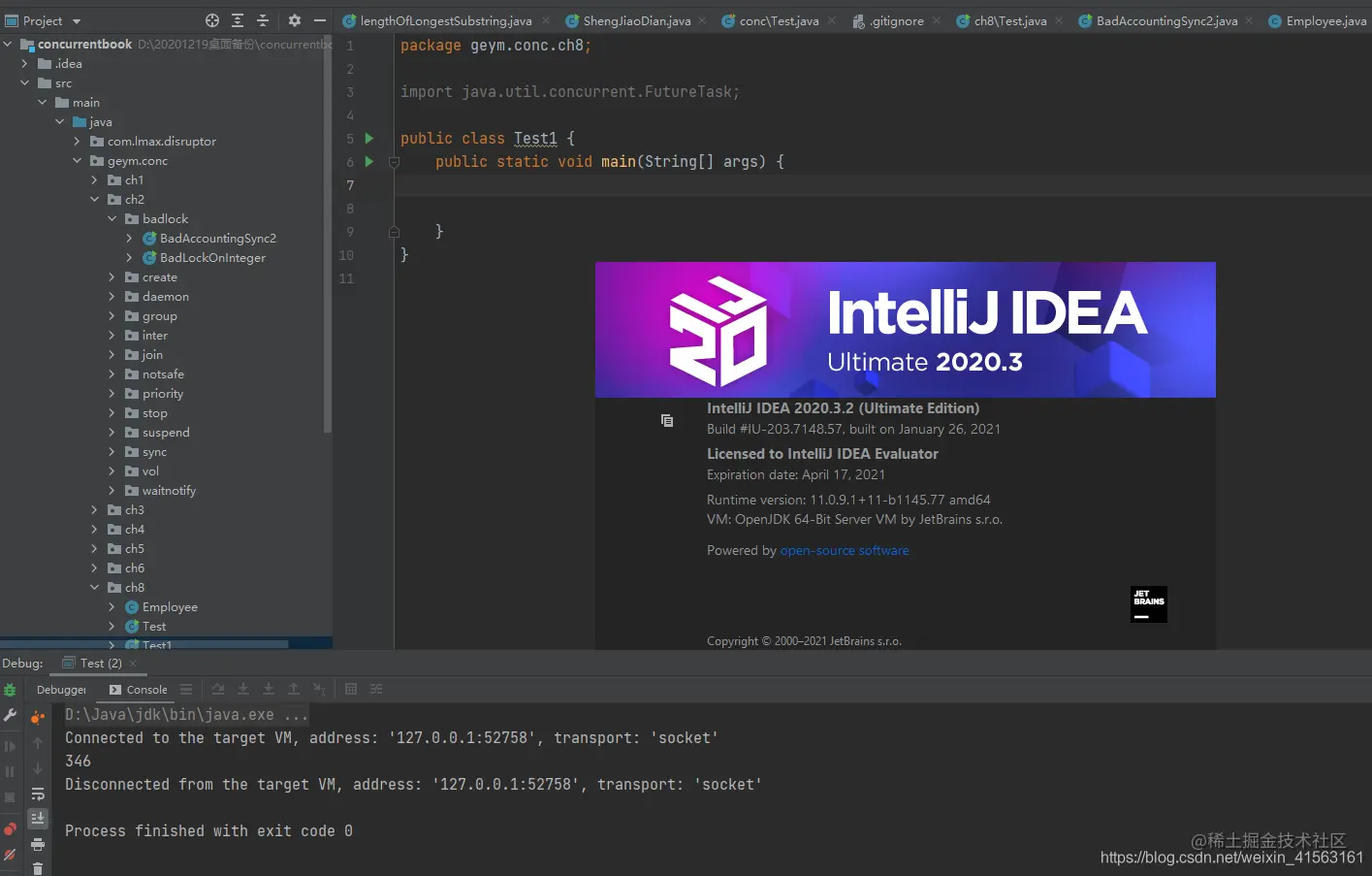This screenshot has width=1372, height=876.
Task: Clear console with trash icon
Action: [x=38, y=868]
